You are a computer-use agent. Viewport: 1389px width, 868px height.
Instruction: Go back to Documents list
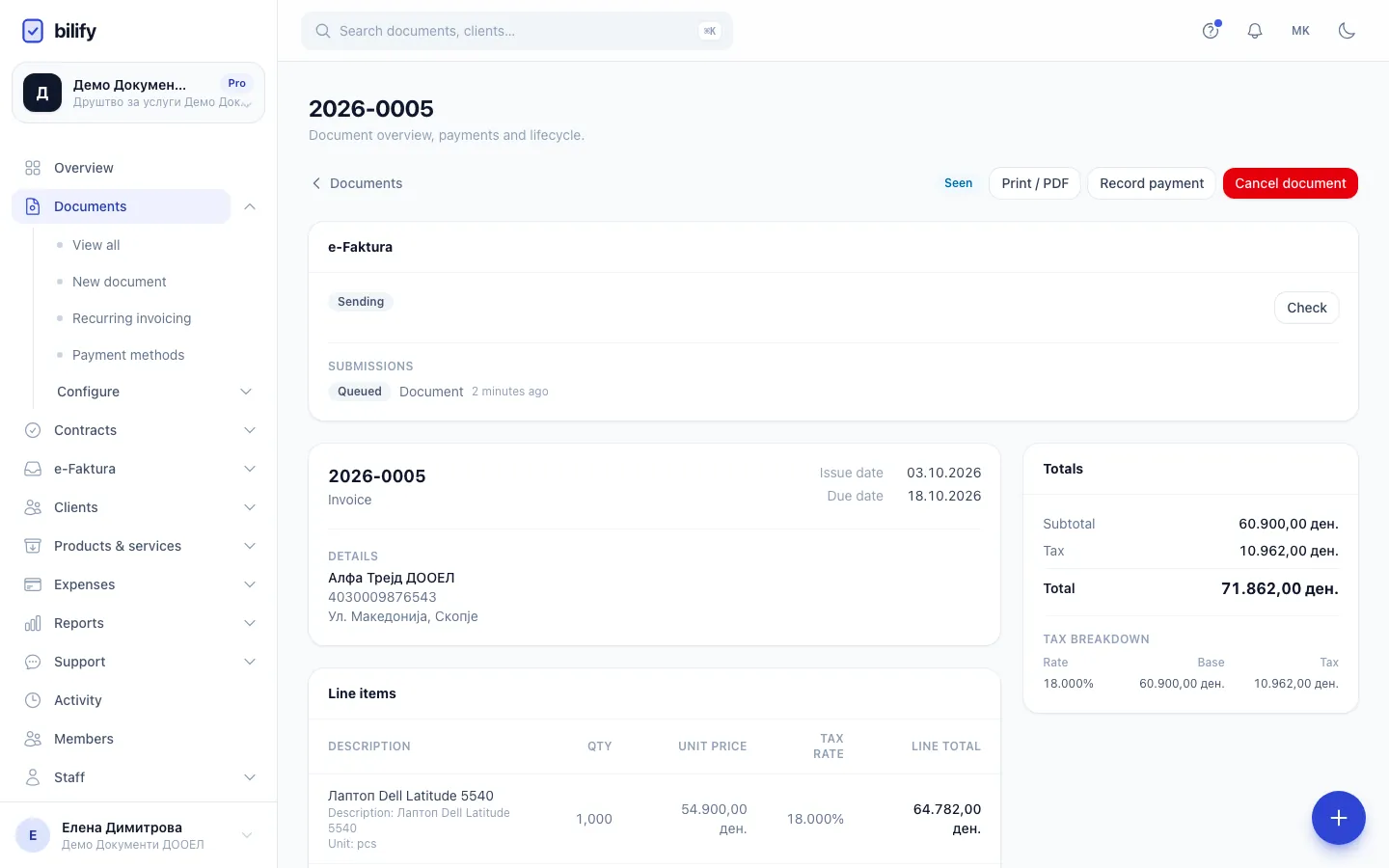(357, 183)
